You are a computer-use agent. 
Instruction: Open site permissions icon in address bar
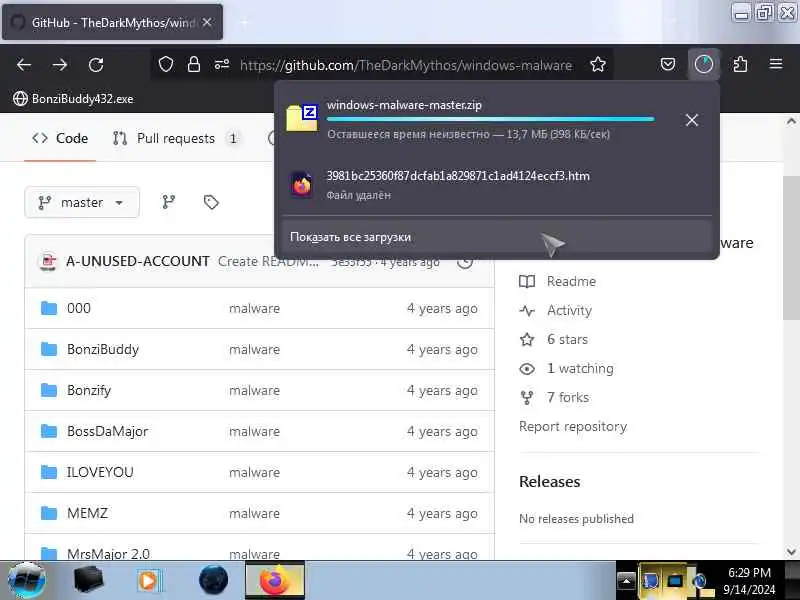tap(222, 64)
